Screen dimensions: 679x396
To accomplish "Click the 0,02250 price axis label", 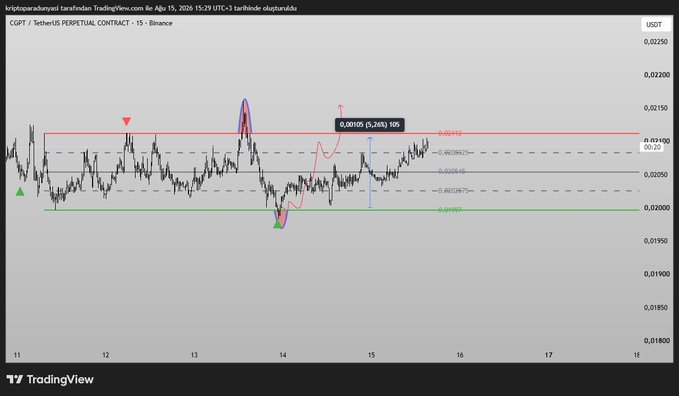I will tap(656, 42).
